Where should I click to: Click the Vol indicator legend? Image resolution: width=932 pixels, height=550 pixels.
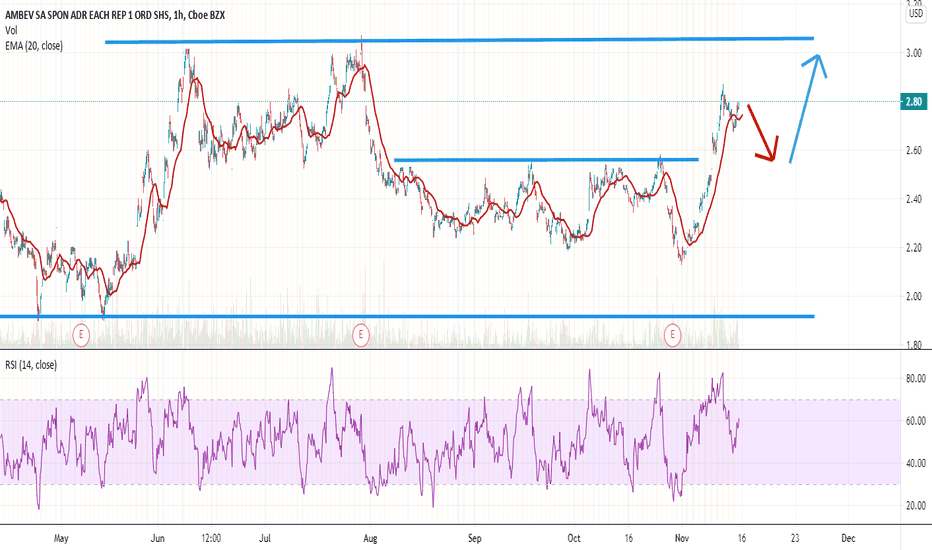pyautogui.click(x=11, y=30)
